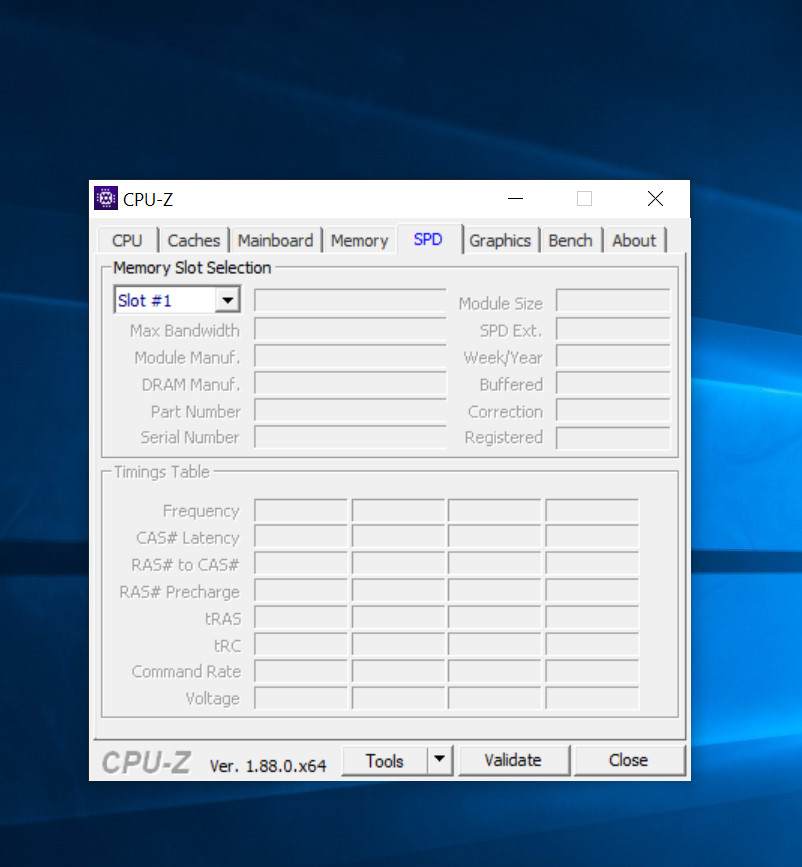Click the Tools button
Image resolution: width=802 pixels, height=867 pixels.
384,761
